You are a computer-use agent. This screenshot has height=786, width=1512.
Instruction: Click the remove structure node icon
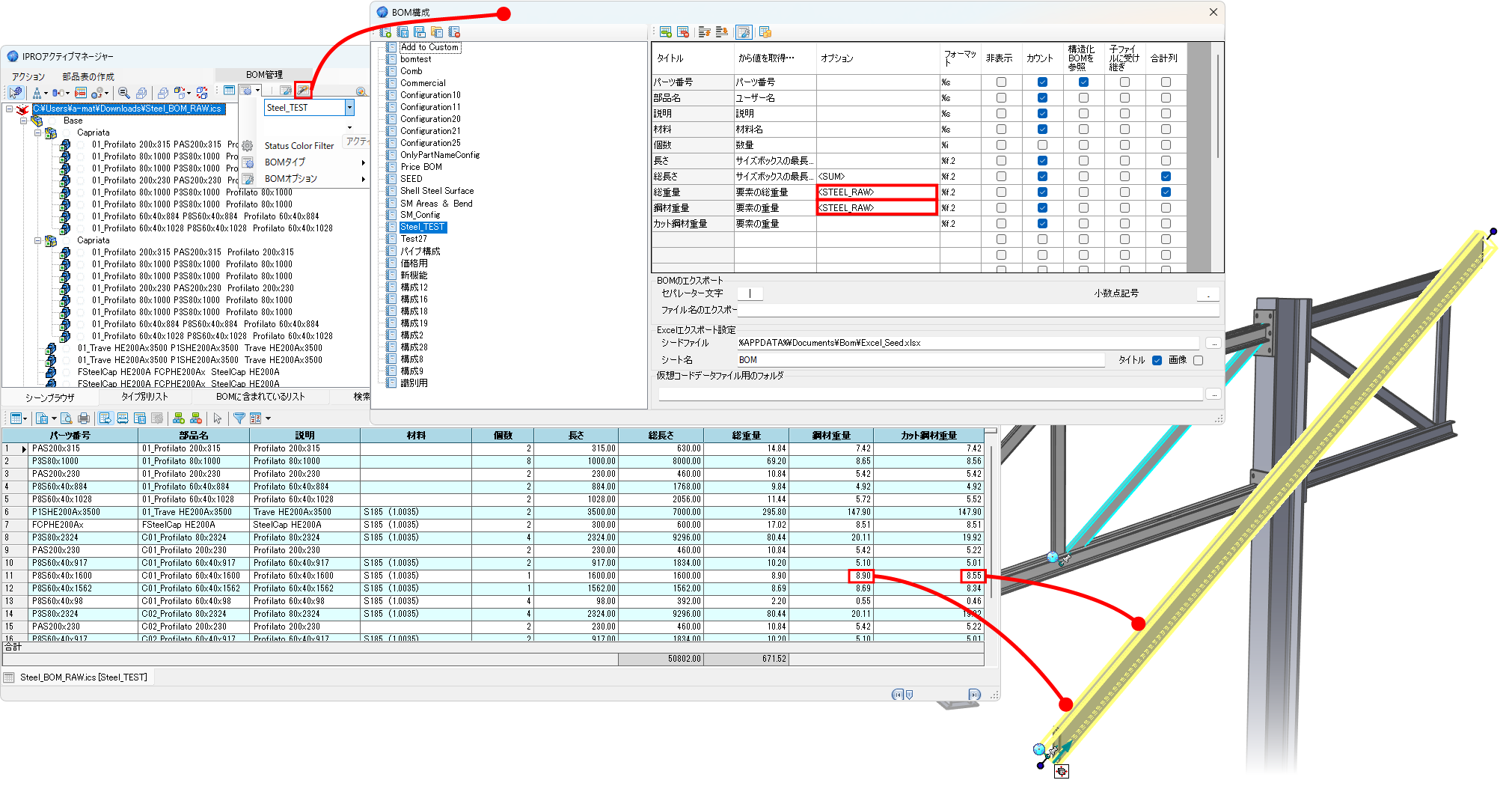196,418
